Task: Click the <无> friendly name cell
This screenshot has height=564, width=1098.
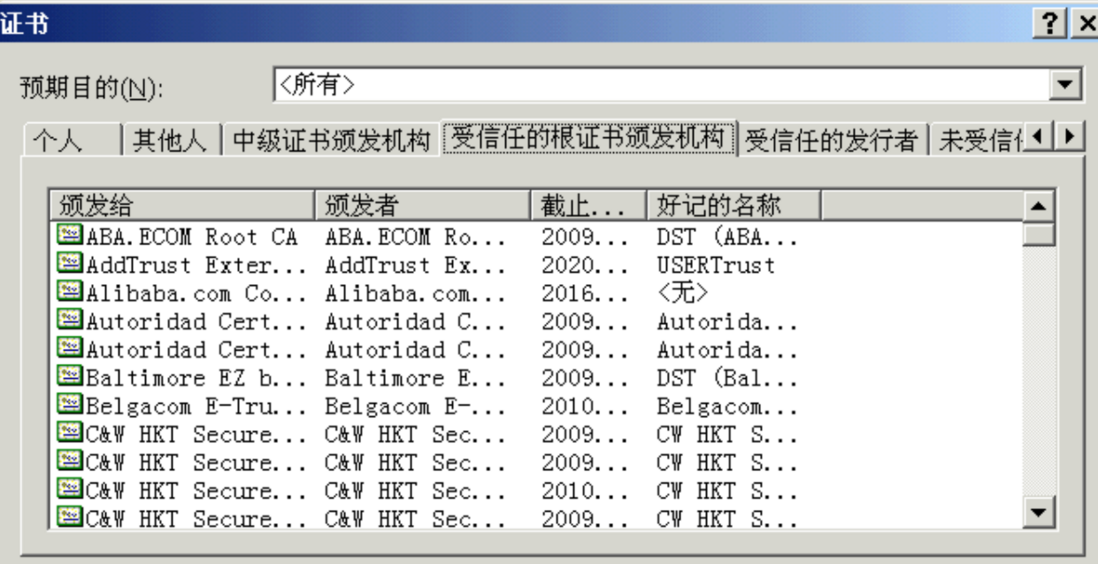Action: (x=683, y=294)
